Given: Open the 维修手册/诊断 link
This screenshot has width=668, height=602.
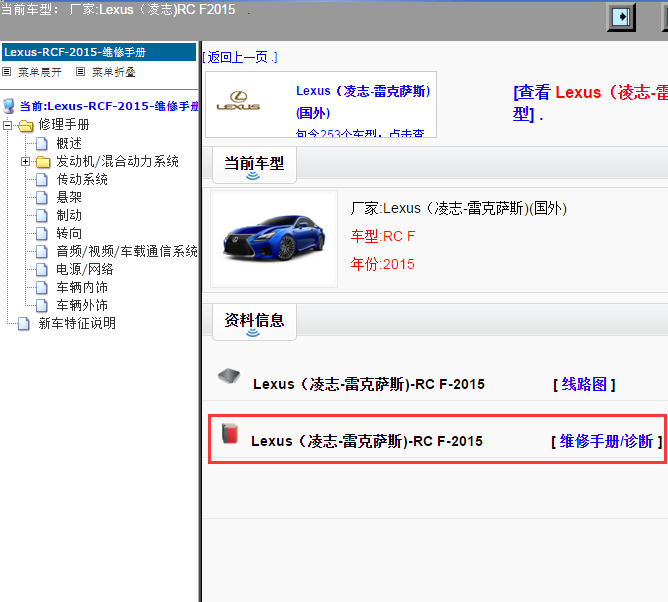Looking at the screenshot, I should tap(606, 441).
